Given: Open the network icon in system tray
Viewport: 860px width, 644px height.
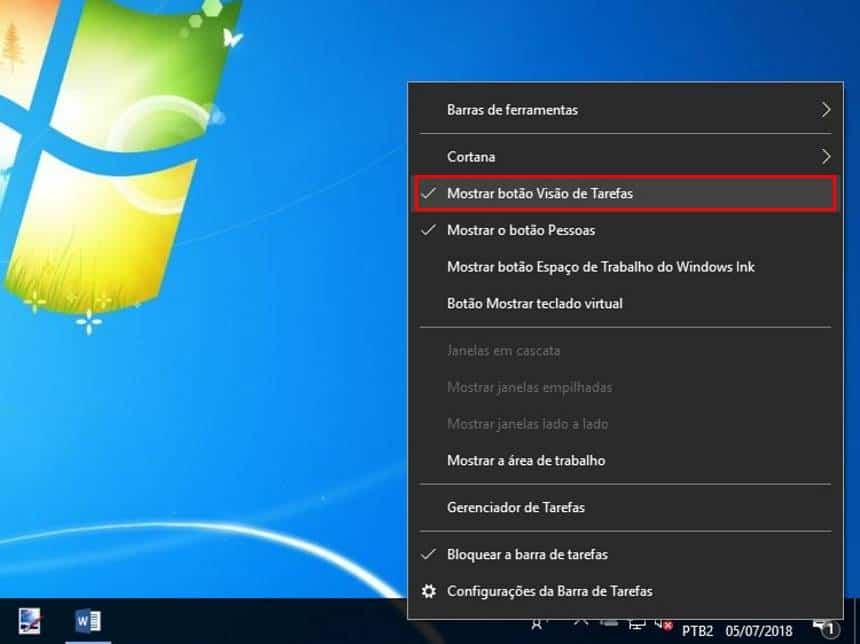Looking at the screenshot, I should click(637, 624).
